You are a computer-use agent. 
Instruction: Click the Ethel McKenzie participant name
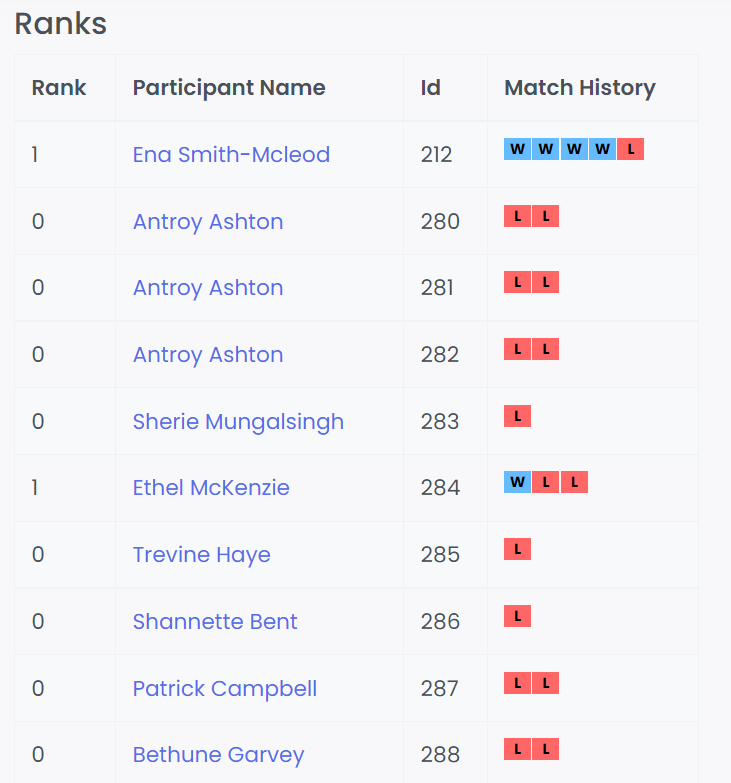[x=211, y=488]
